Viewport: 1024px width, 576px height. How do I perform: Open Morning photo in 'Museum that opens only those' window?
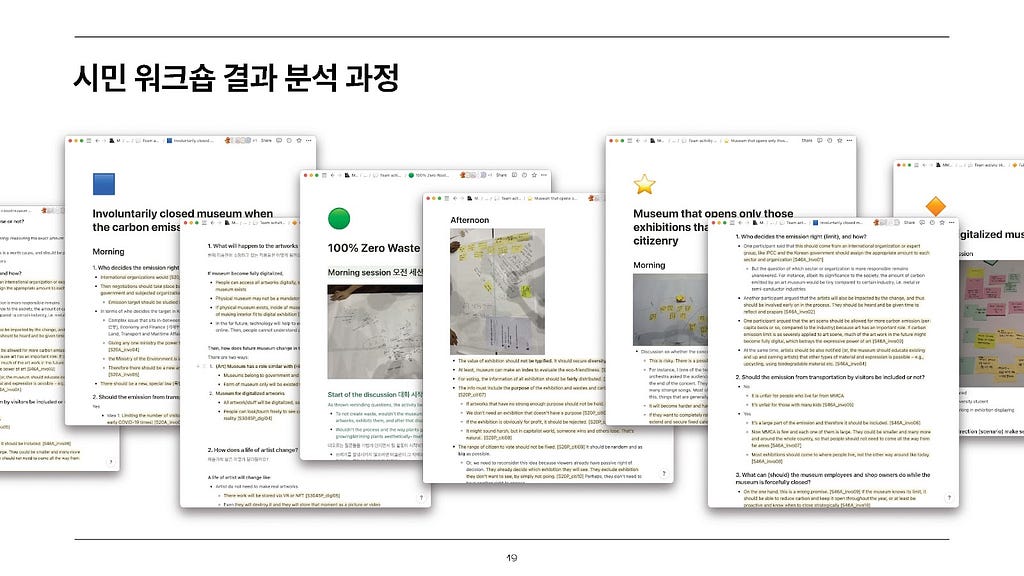[x=670, y=310]
